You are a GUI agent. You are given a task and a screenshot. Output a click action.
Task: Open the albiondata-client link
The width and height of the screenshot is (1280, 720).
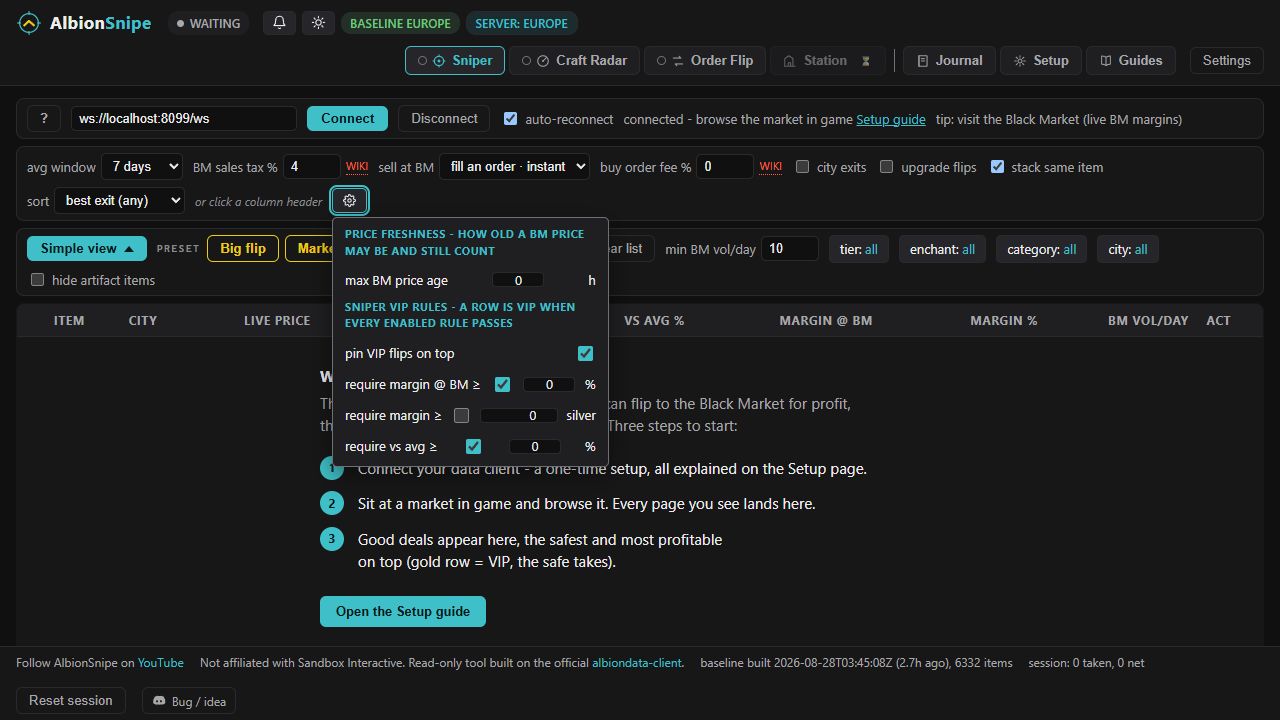(x=637, y=663)
